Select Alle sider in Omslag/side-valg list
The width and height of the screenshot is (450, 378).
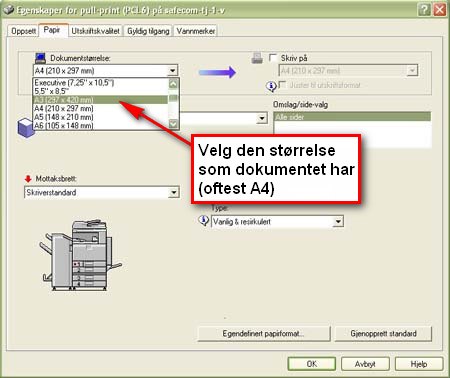(x=352, y=117)
